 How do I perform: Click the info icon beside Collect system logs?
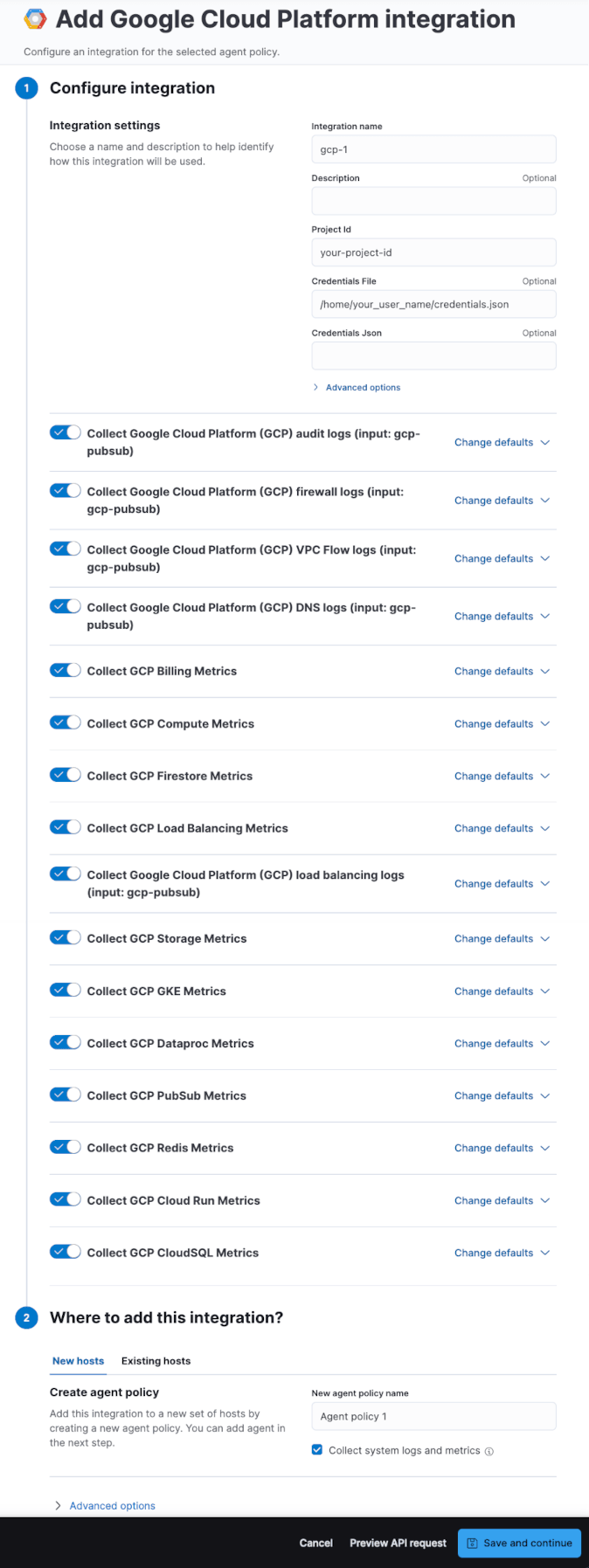(489, 1452)
